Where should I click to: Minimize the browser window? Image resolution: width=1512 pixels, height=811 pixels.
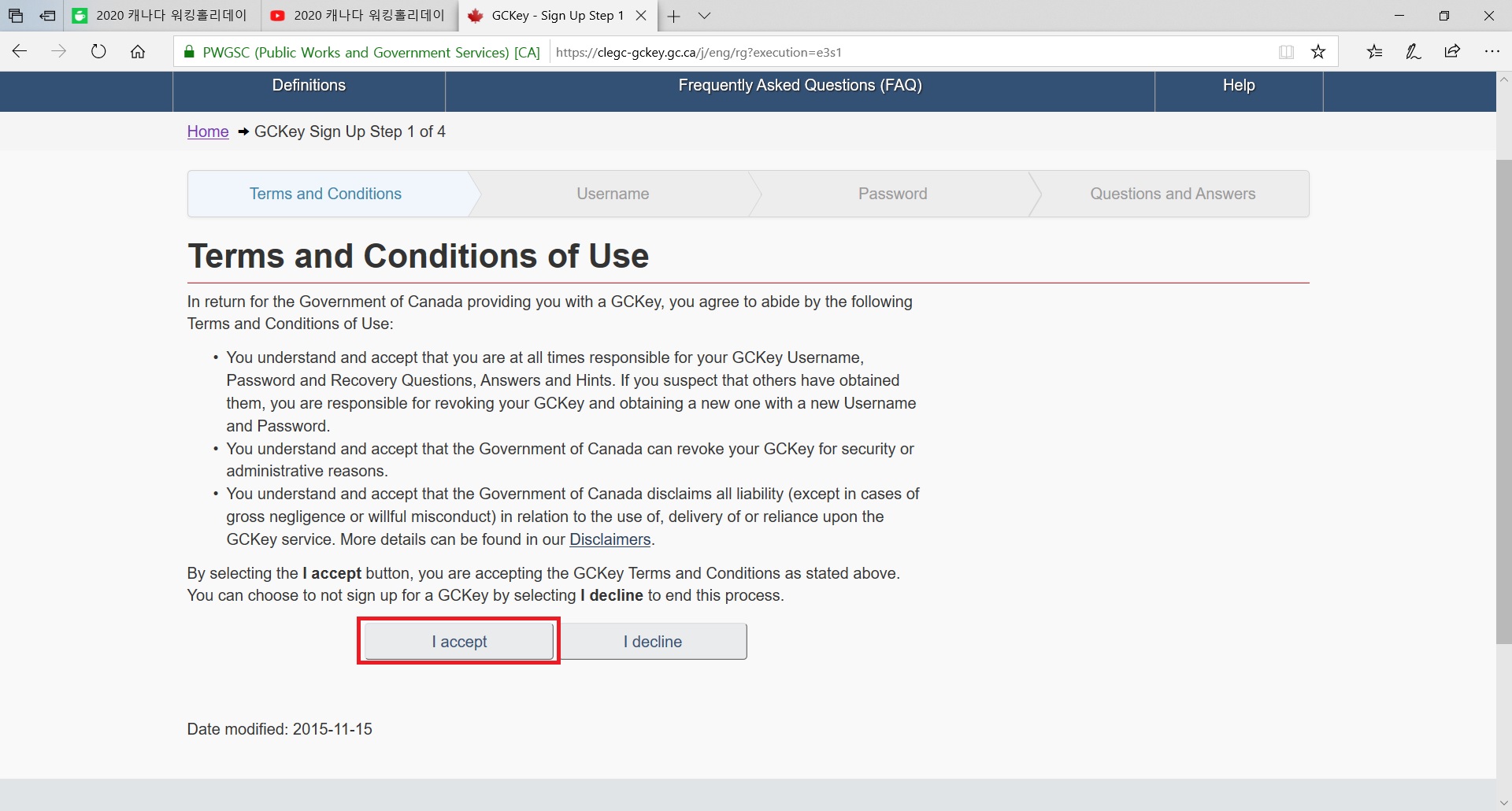(x=1399, y=16)
